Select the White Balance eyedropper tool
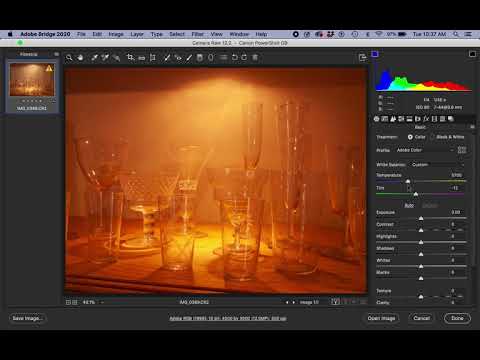Screen dimensions: 480x360 tap(95, 58)
